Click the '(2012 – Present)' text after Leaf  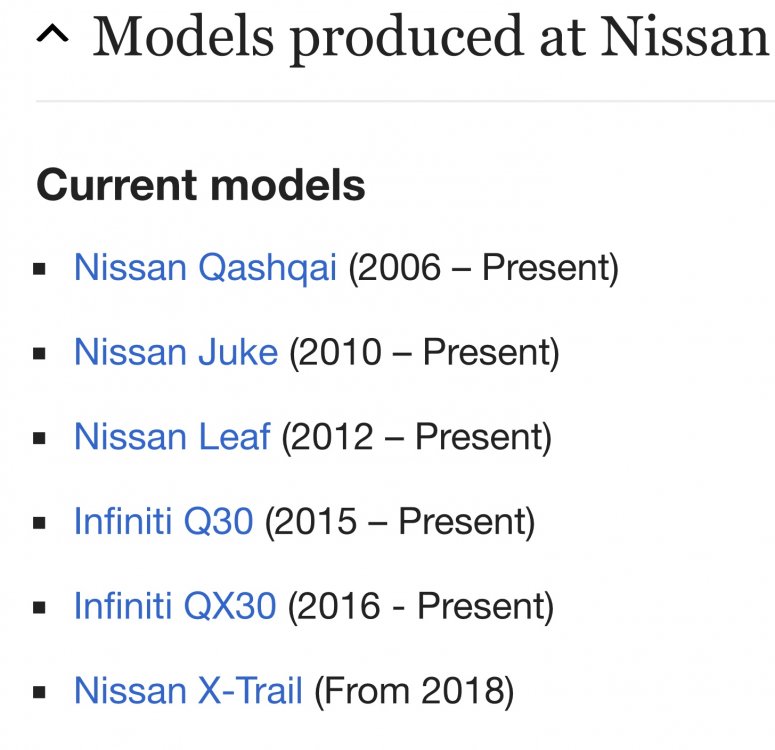[416, 438]
